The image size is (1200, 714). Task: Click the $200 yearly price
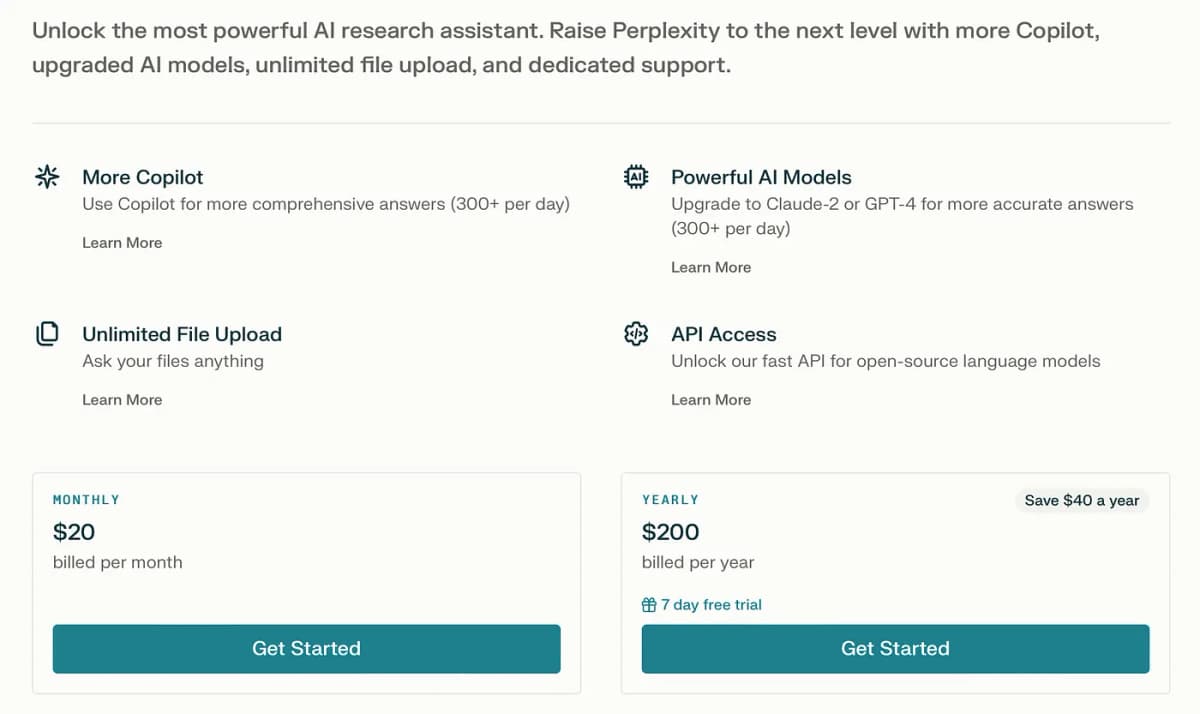[670, 532]
